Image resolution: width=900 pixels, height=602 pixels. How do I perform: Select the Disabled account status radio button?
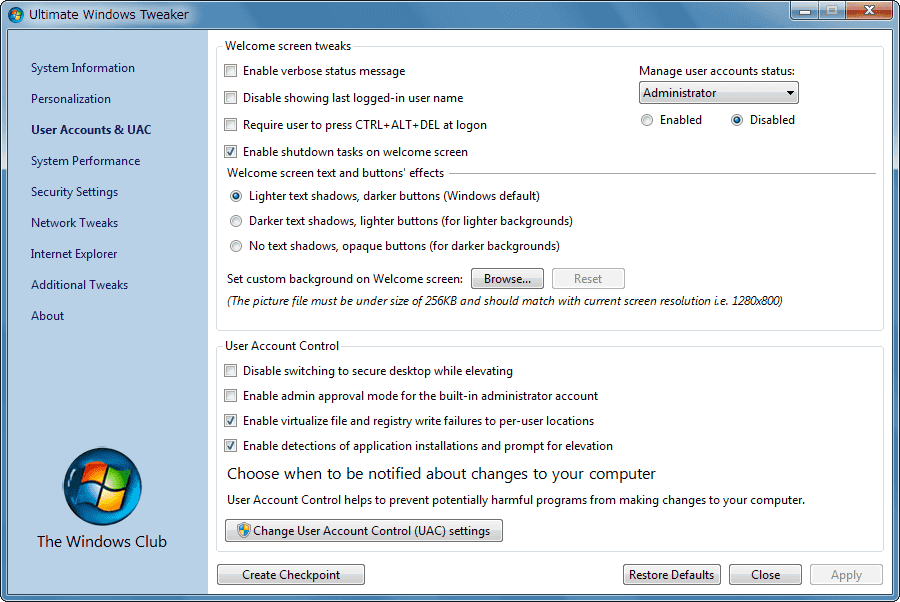pyautogui.click(x=737, y=120)
